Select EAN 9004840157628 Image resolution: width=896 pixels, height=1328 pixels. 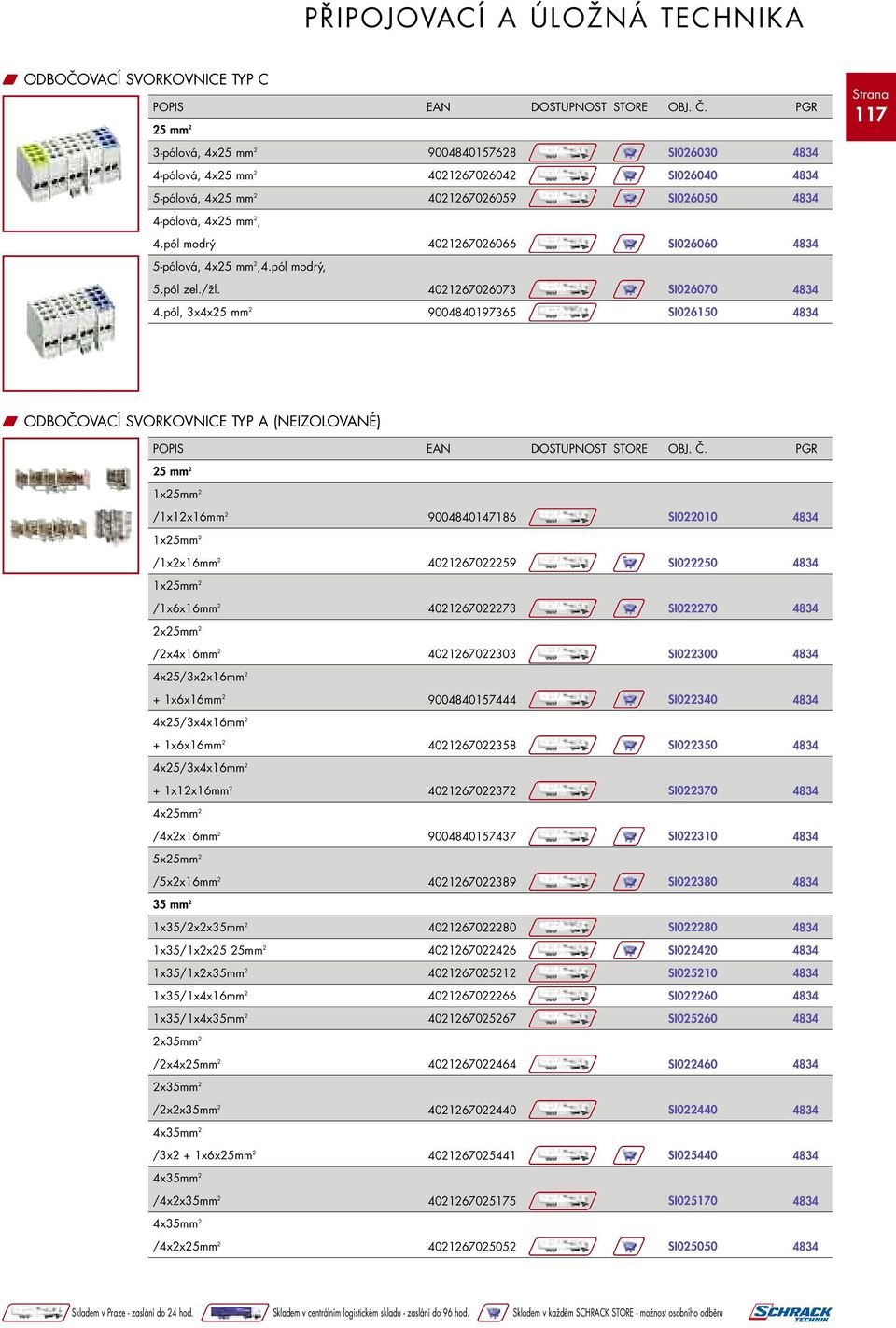pos(471,152)
